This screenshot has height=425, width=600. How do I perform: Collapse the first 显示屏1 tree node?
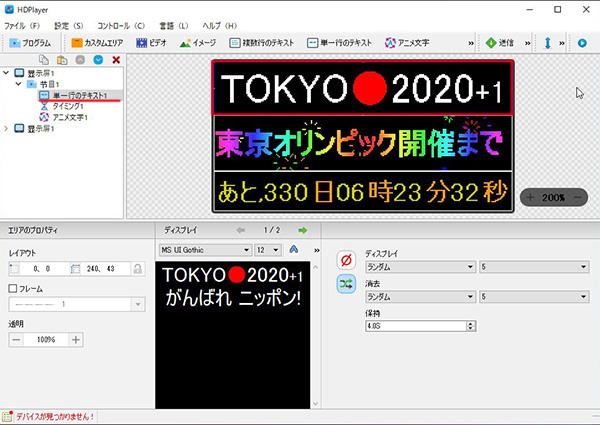tap(6, 72)
